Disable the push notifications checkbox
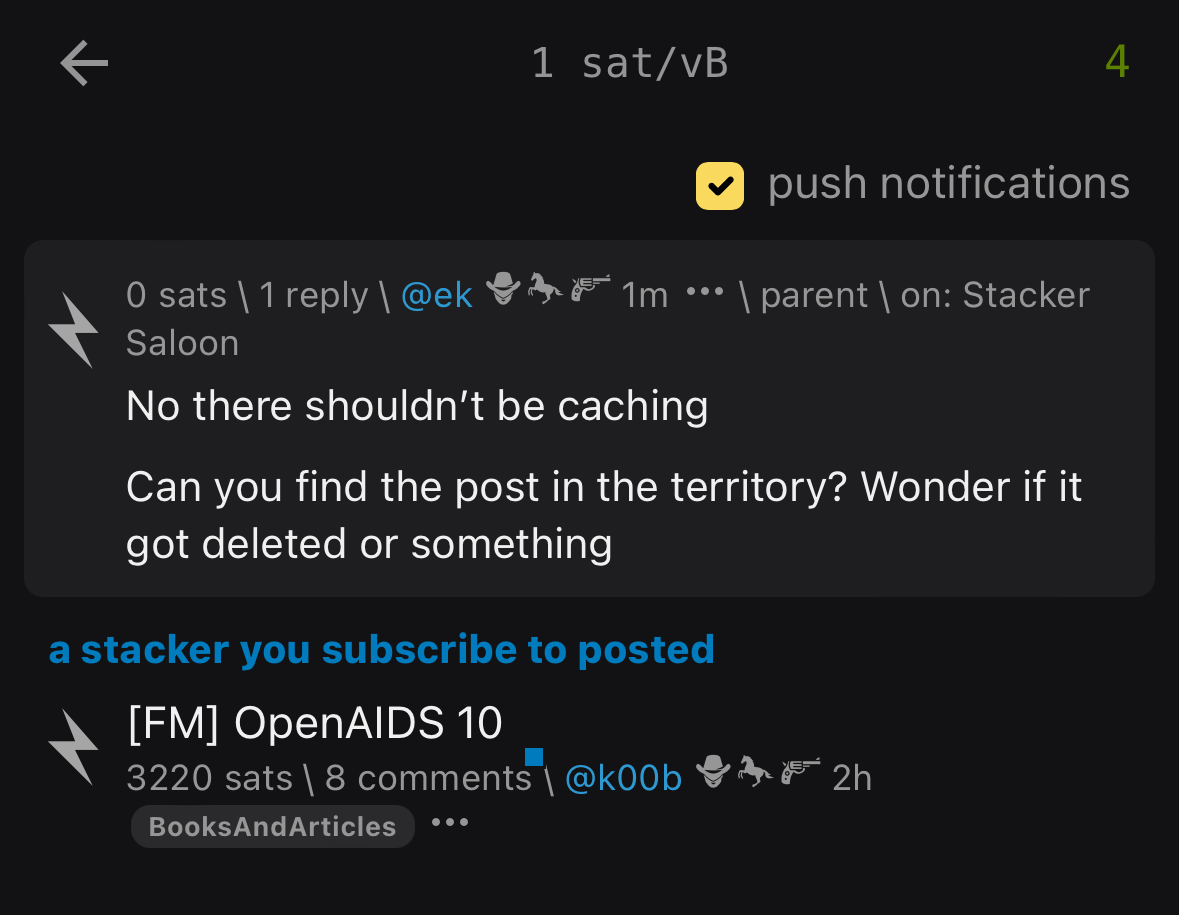The image size is (1179, 915). [720, 186]
